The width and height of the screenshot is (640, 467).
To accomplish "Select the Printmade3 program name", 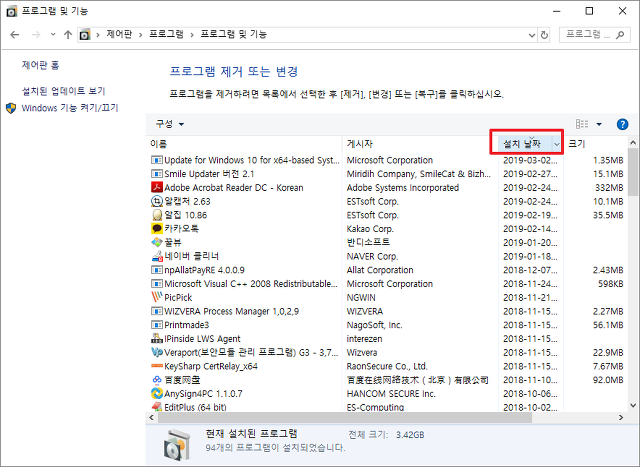I will (x=187, y=325).
